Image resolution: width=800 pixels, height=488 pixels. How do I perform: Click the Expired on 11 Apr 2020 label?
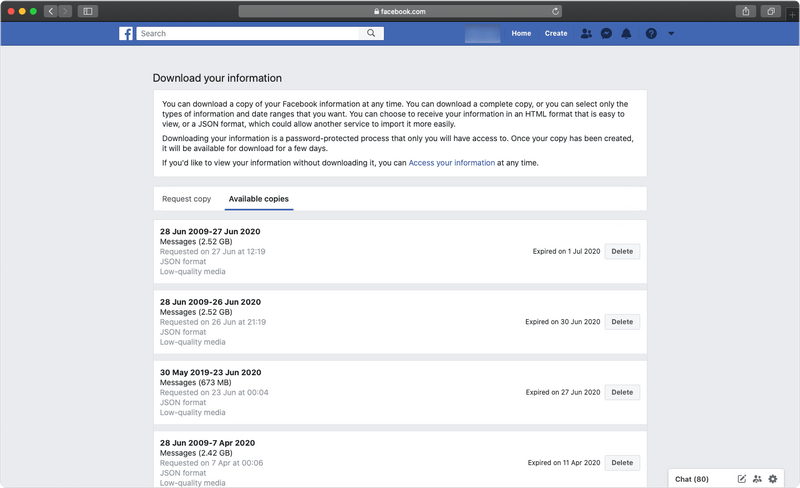[x=564, y=462]
